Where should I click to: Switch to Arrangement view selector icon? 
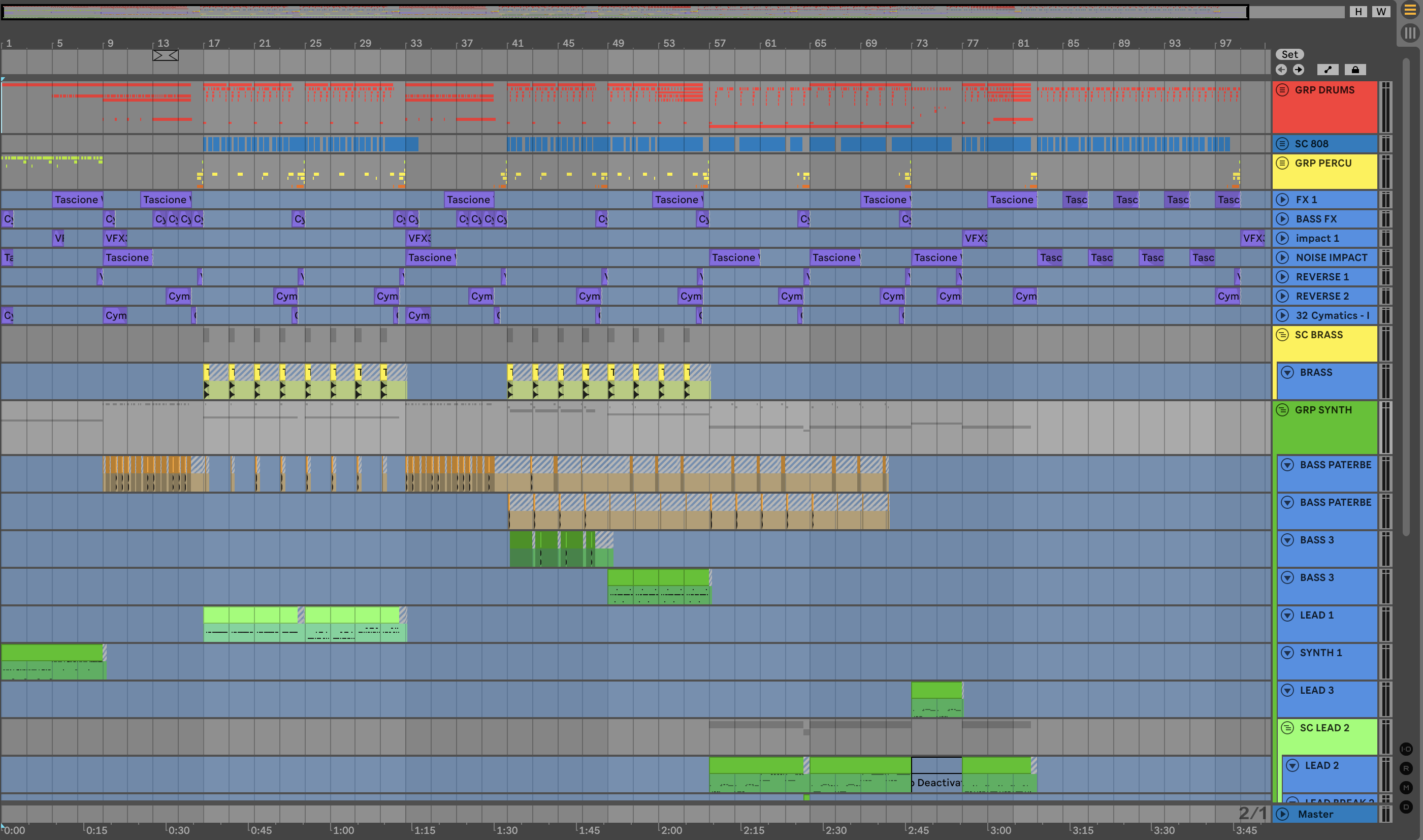(1409, 10)
